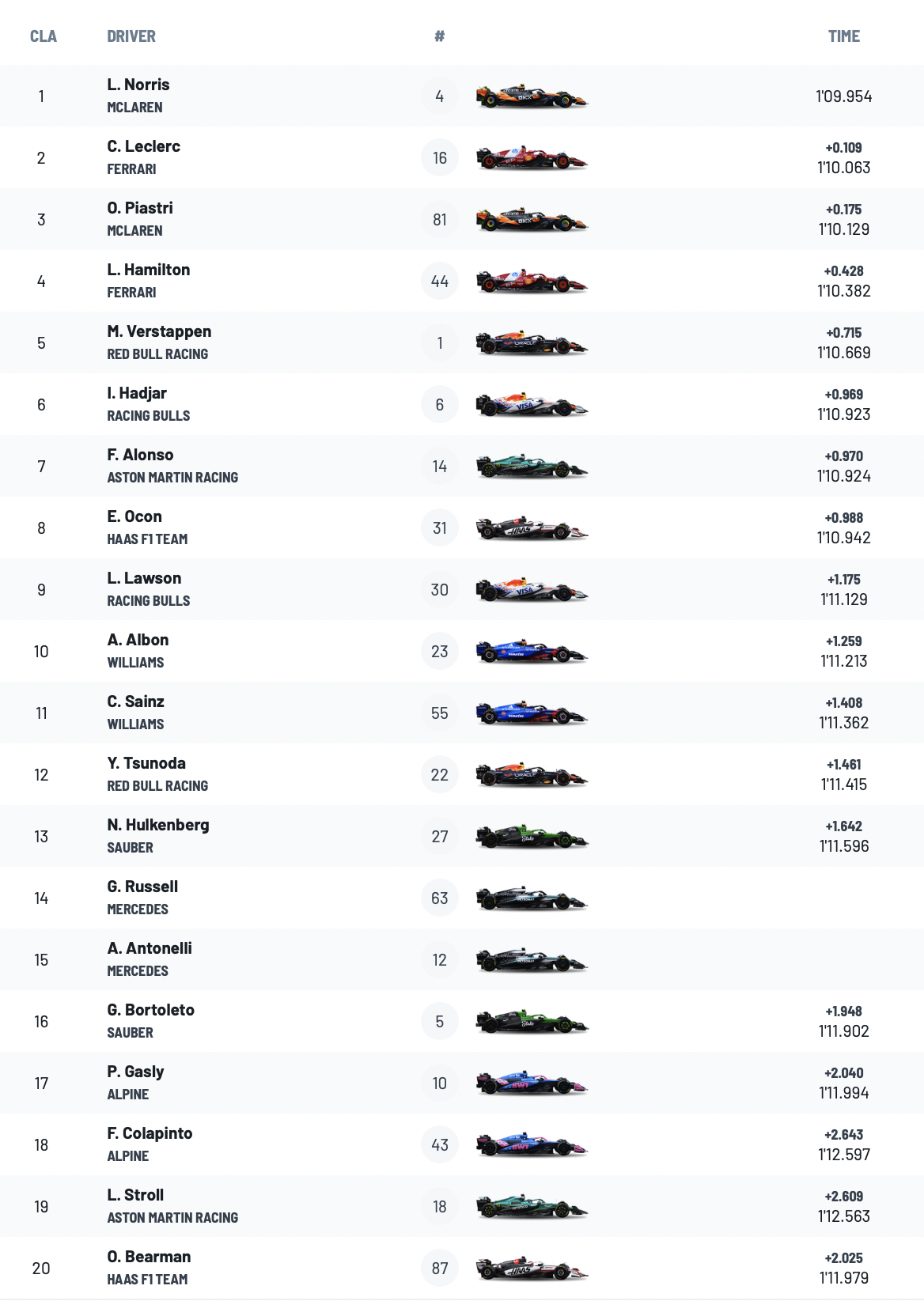924x1316 pixels.
Task: Click the CLA column header
Action: 44,36
